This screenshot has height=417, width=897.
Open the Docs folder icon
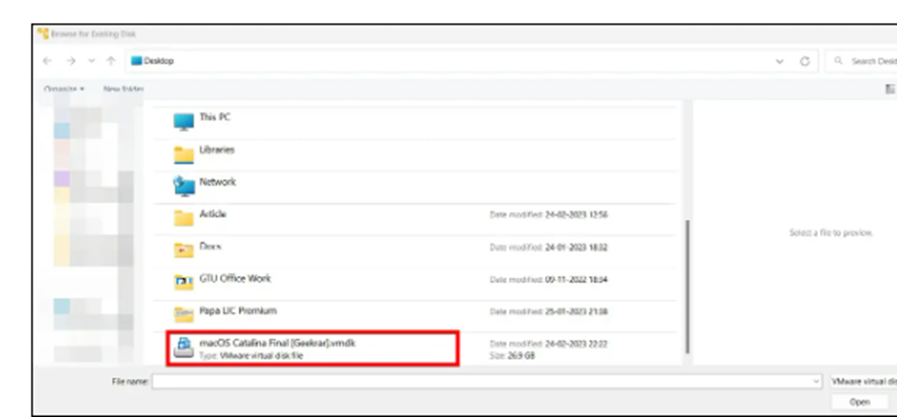(184, 250)
